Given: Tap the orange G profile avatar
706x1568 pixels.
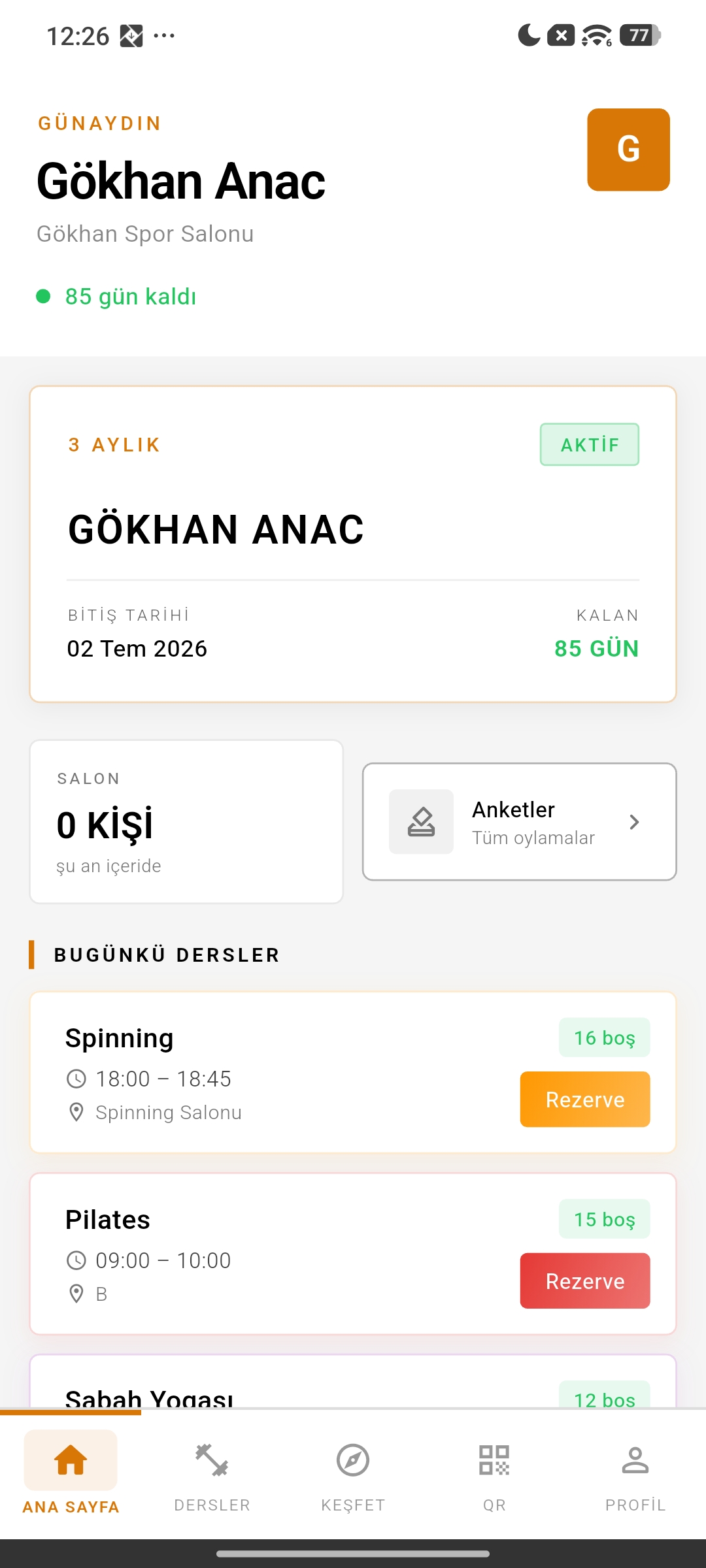Looking at the screenshot, I should point(628,150).
